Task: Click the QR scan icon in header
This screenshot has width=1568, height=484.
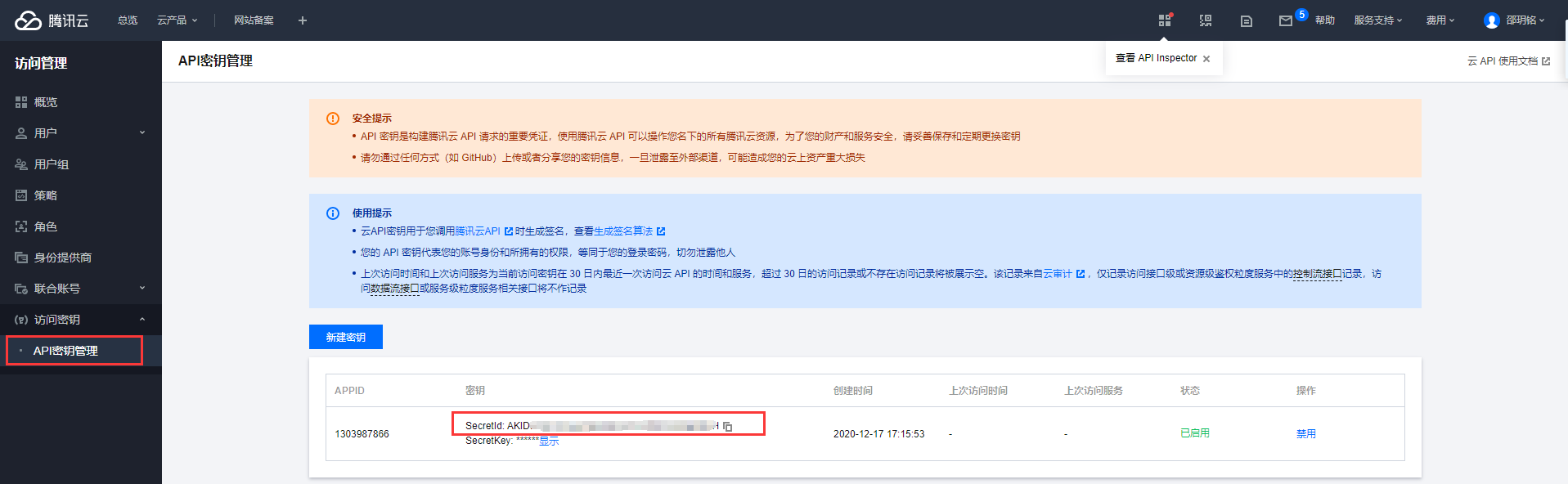Action: (1206, 20)
